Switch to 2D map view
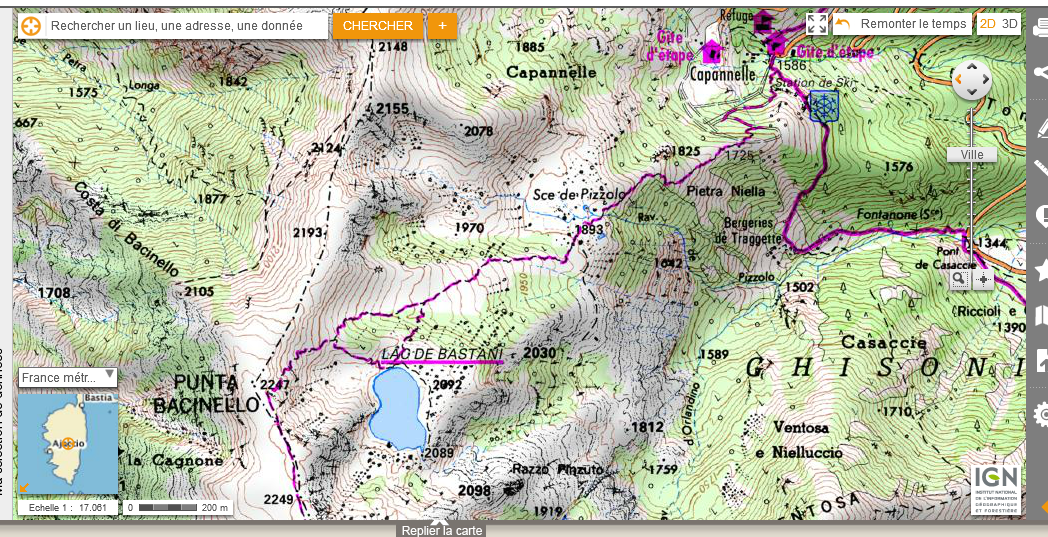This screenshot has height=537, width=1048. tap(987, 24)
